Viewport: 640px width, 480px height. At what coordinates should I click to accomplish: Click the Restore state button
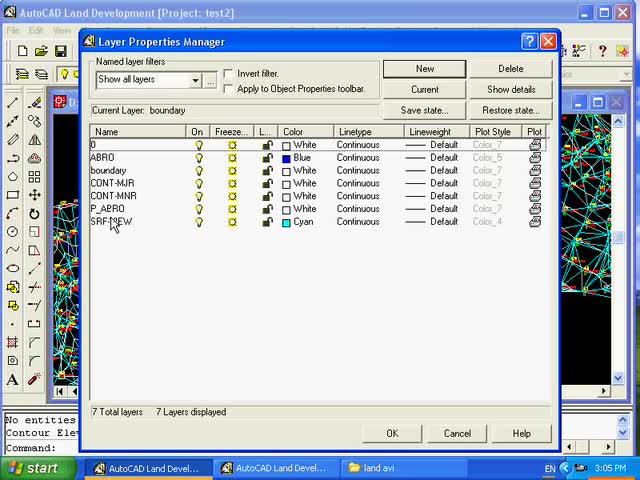click(x=511, y=111)
